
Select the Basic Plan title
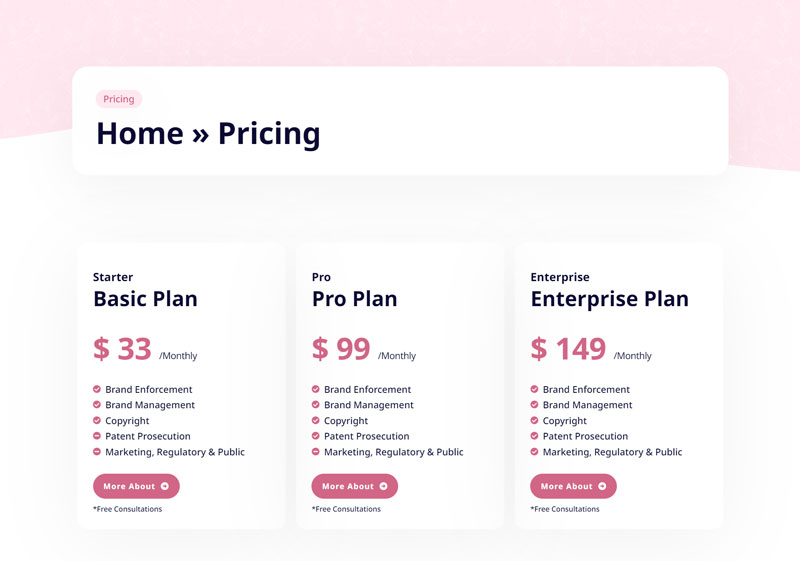(x=145, y=299)
